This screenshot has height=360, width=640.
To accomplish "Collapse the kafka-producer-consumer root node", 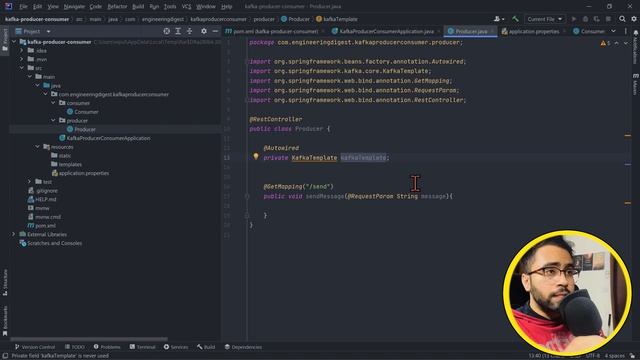I will [14, 42].
